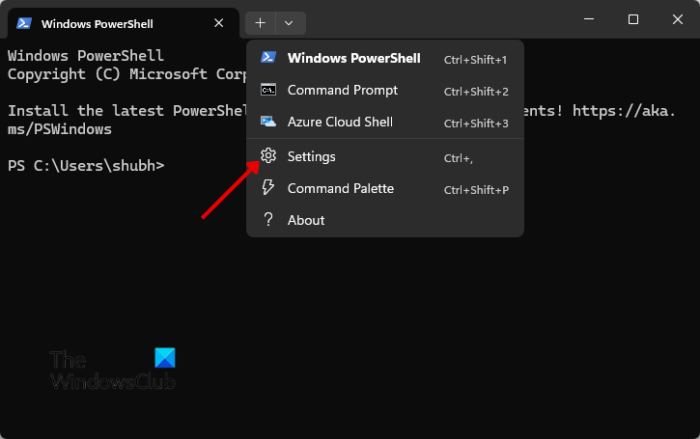Open the About menu item
Viewport: 700px width, 439px height.
pos(306,220)
